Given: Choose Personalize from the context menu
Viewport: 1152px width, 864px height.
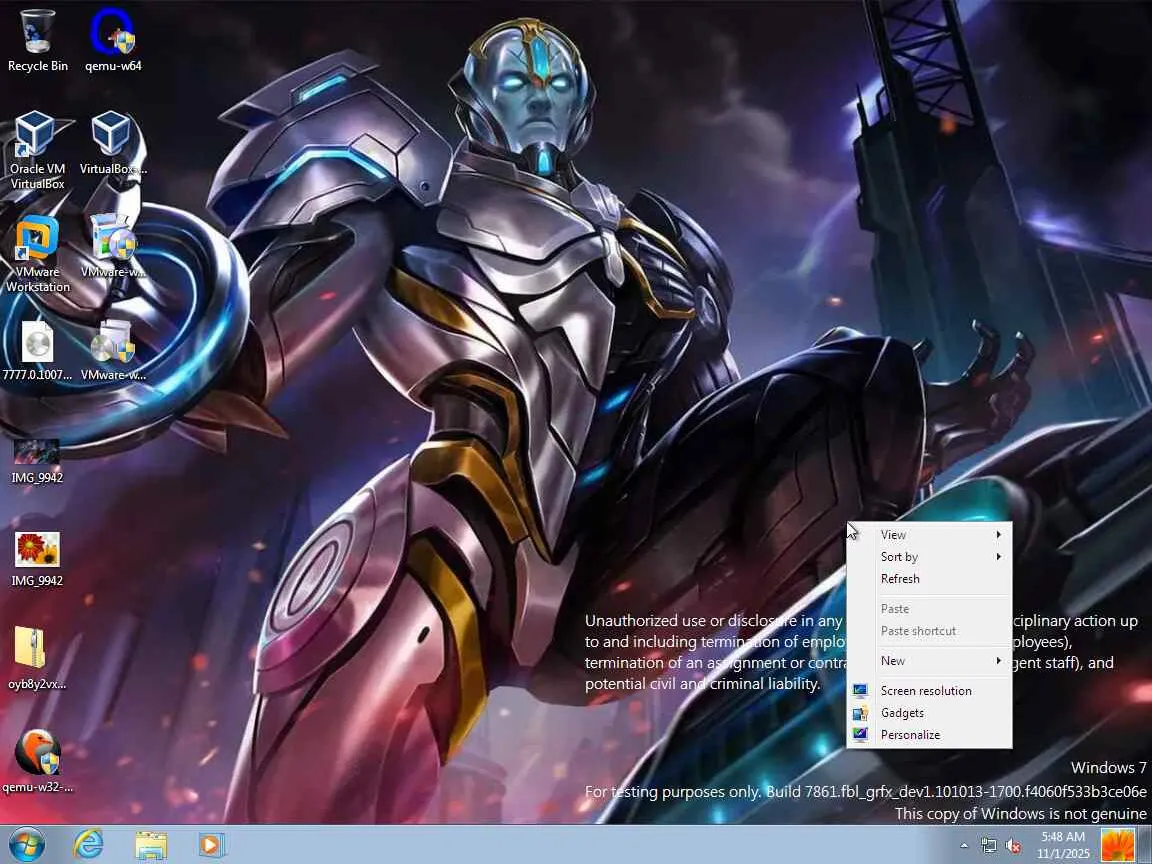Looking at the screenshot, I should coord(929,735).
